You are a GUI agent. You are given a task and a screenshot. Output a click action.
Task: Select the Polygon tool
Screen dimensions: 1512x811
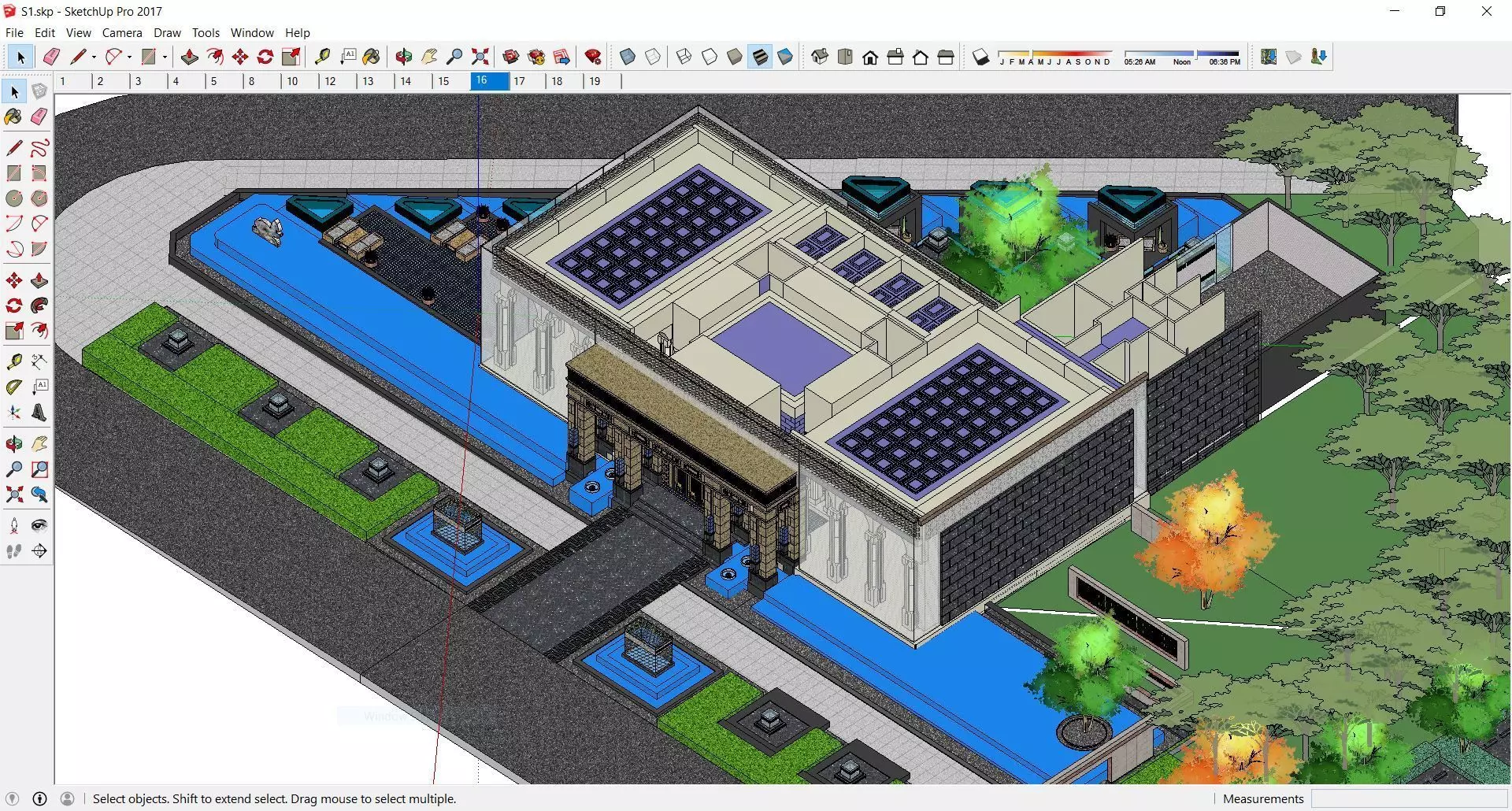(x=39, y=198)
